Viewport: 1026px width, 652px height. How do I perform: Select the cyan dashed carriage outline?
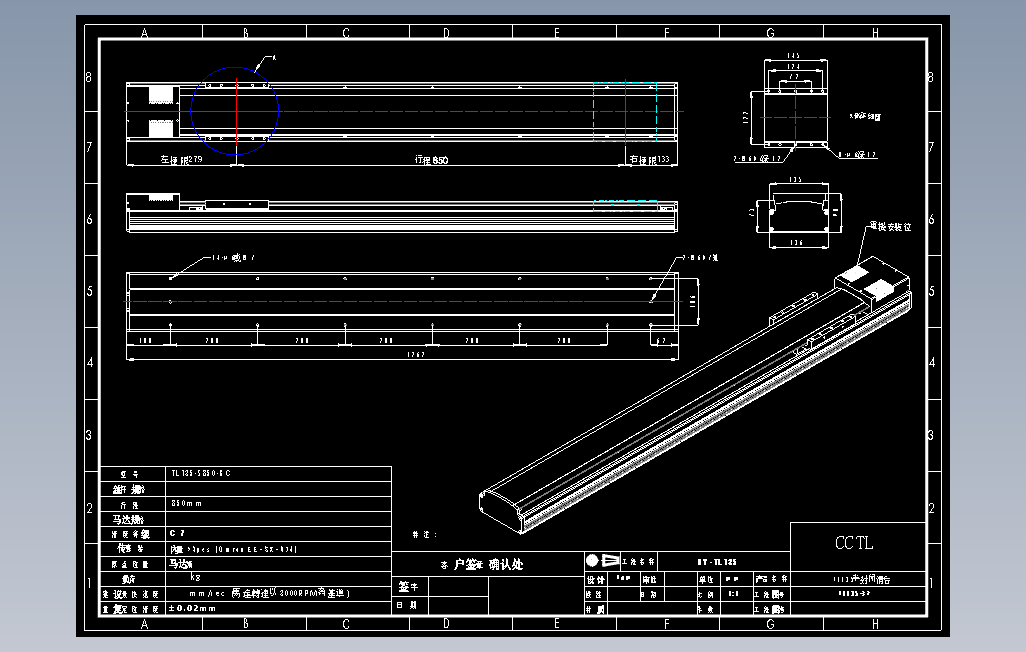pyautogui.click(x=625, y=111)
